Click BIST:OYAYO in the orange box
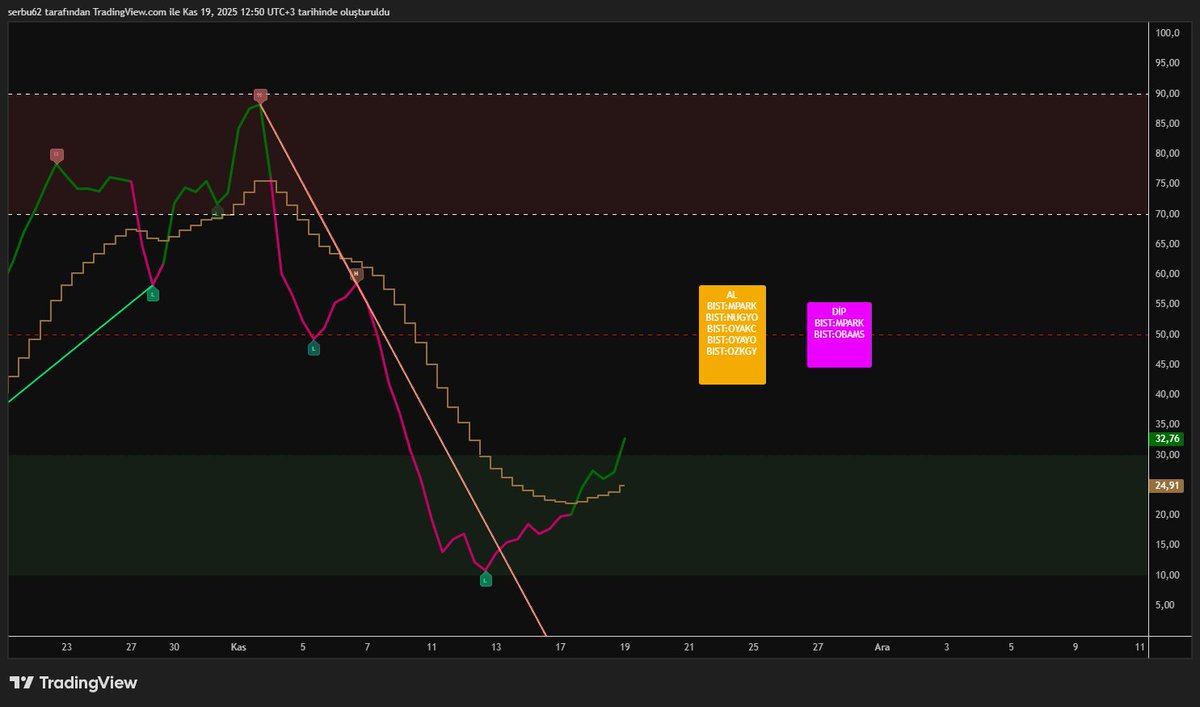Screen dimensions: 1200x707 732,340
